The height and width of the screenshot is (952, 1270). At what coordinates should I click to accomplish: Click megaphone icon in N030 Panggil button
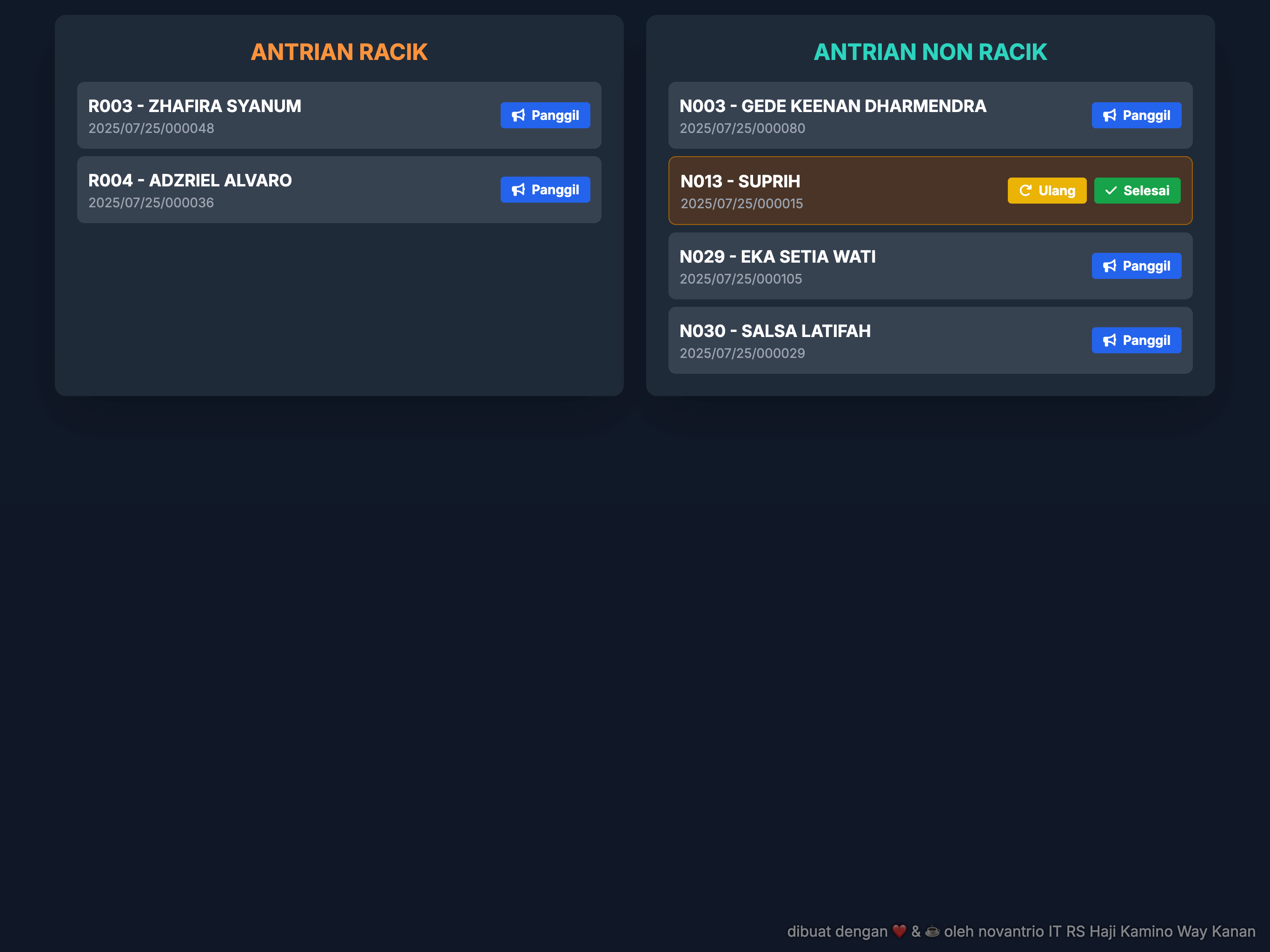(1110, 340)
